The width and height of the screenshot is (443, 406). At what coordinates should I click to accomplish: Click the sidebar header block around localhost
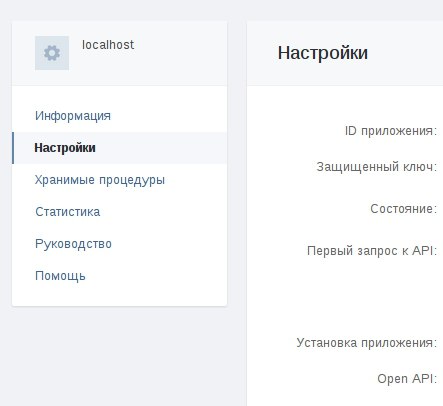(120, 53)
